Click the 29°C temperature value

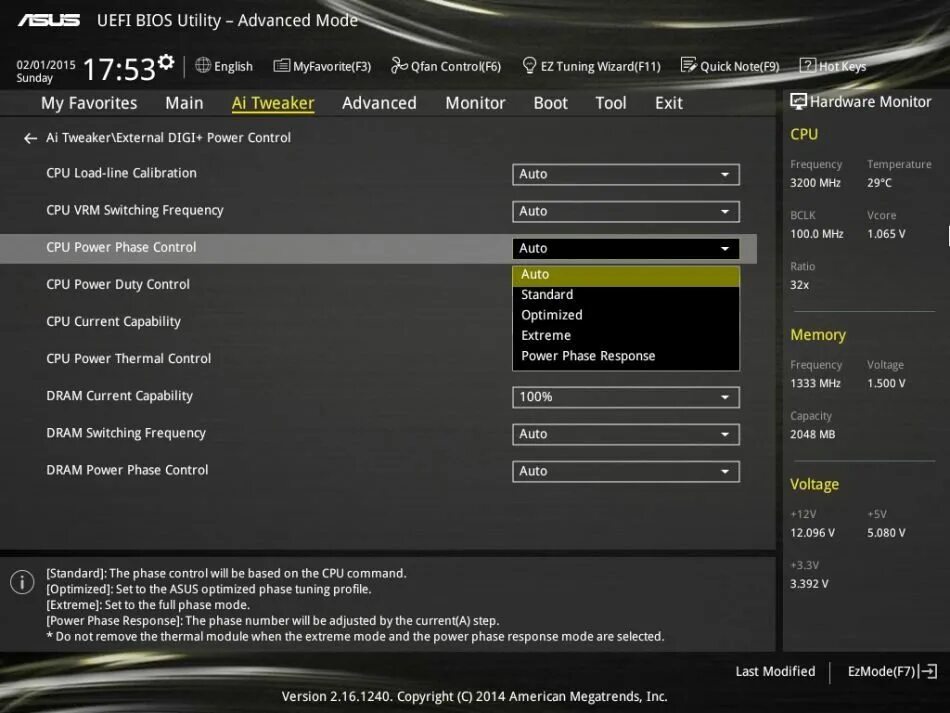coord(879,183)
